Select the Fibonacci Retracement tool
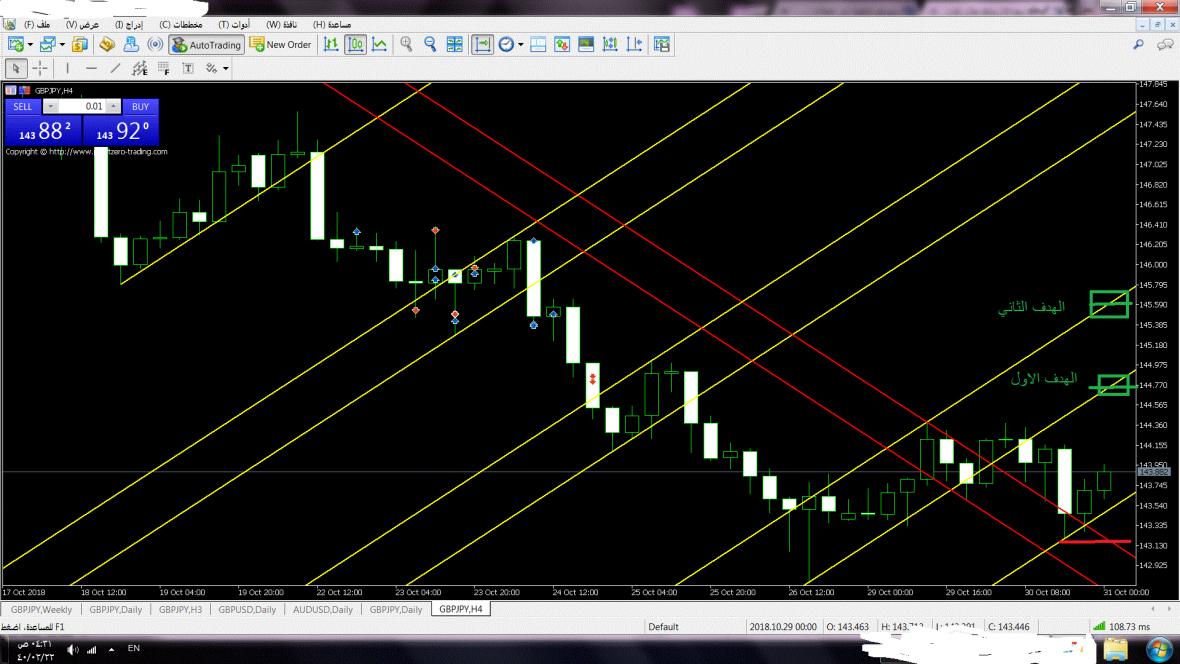The height and width of the screenshot is (664, 1180). (163, 68)
